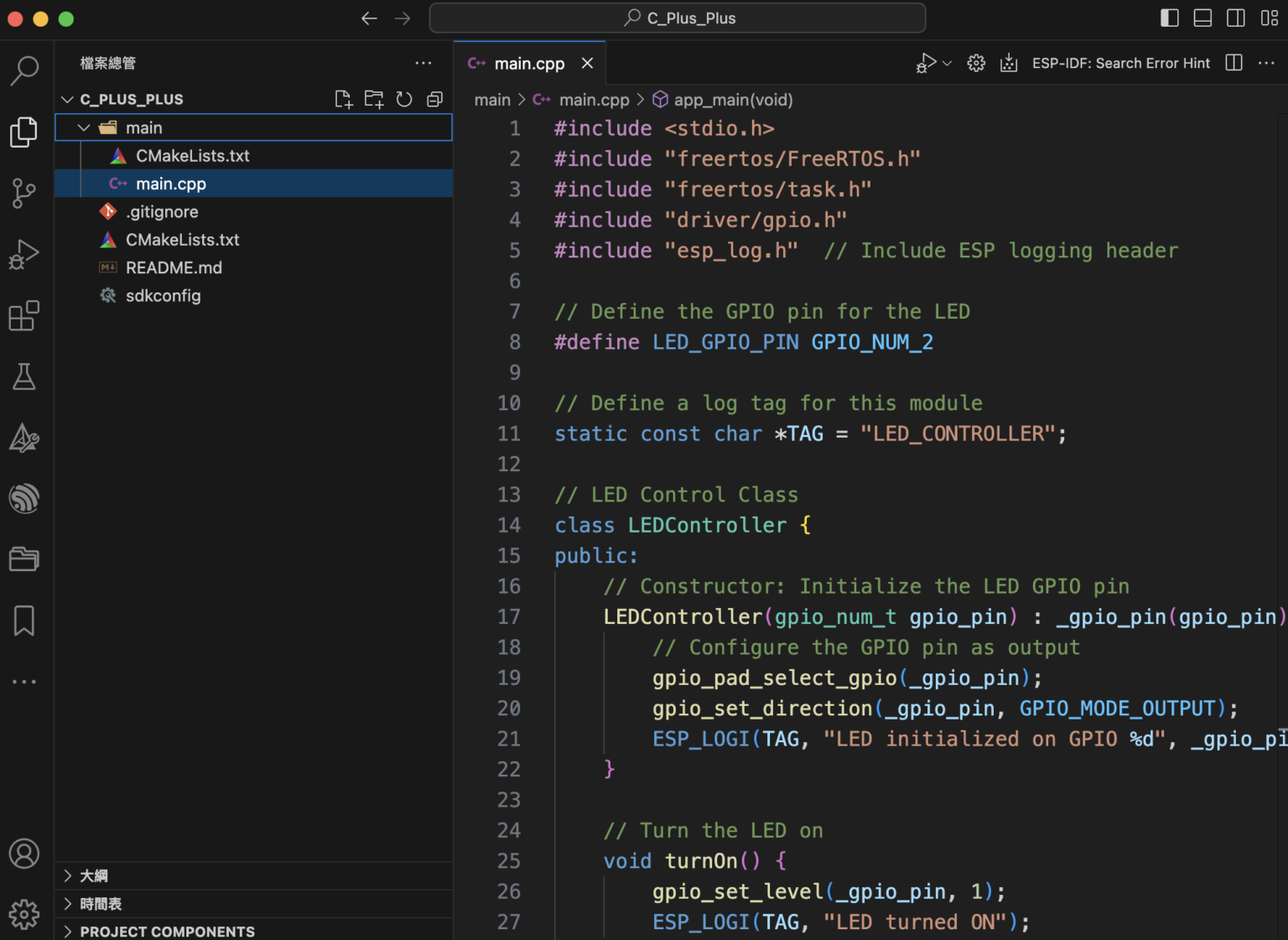1288x940 pixels.
Task: Select the main.cpp editor tab
Action: click(x=529, y=64)
